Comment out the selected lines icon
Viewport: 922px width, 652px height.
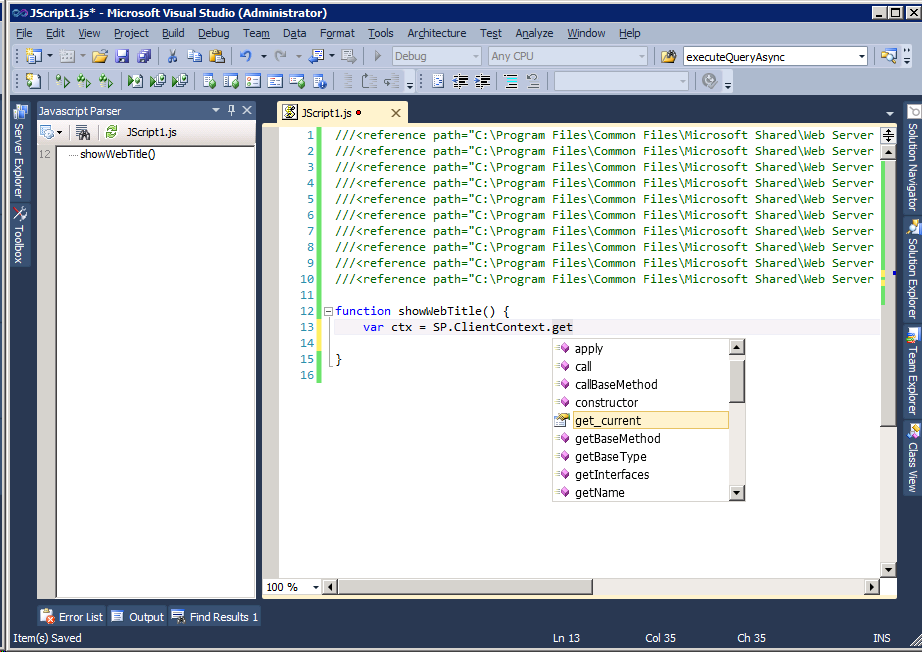coord(511,81)
